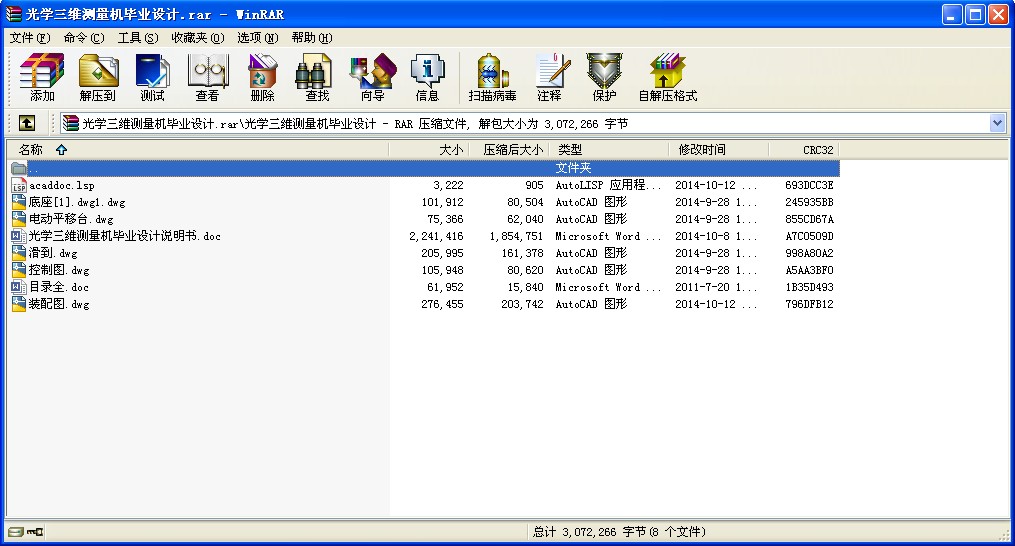Sort by the CRC32 column header
Screen dimensions: 1015x546
click(804, 150)
